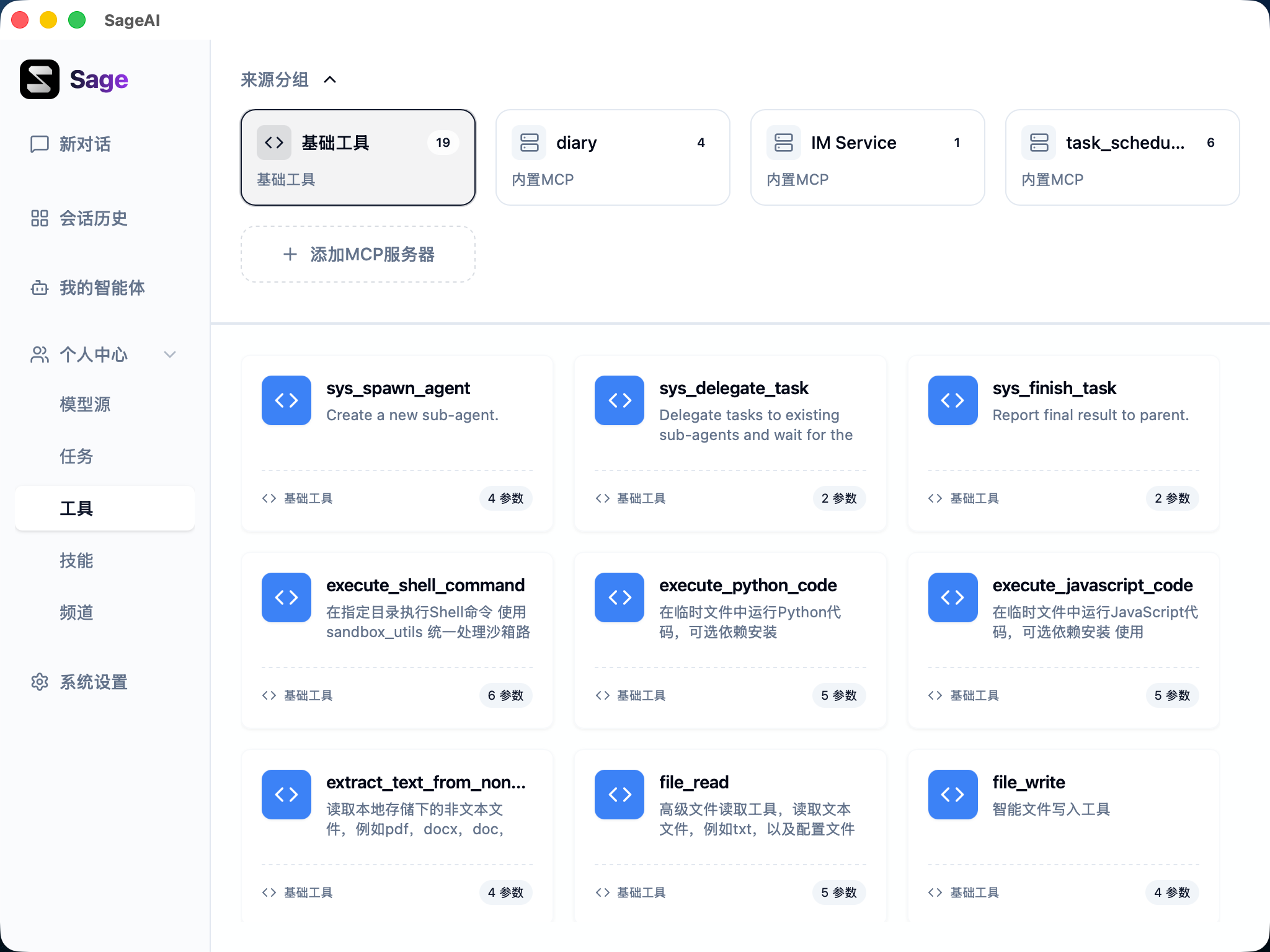This screenshot has width=1270, height=952.
Task: Click the file_write tool icon
Action: point(952,795)
